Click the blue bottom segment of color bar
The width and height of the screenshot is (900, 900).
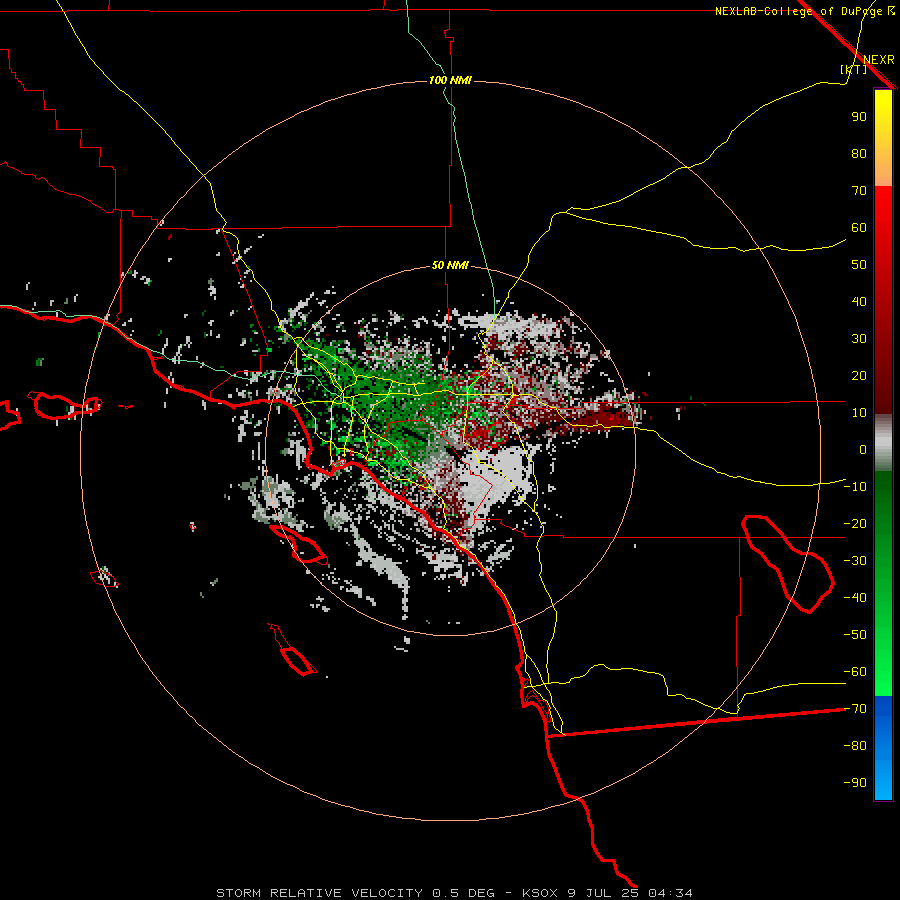coord(883,748)
